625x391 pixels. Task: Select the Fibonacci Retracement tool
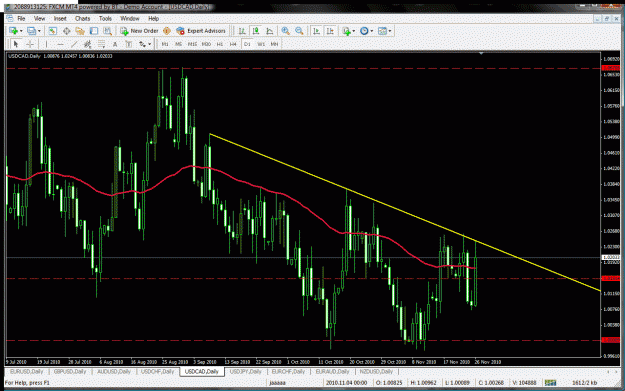(101, 44)
